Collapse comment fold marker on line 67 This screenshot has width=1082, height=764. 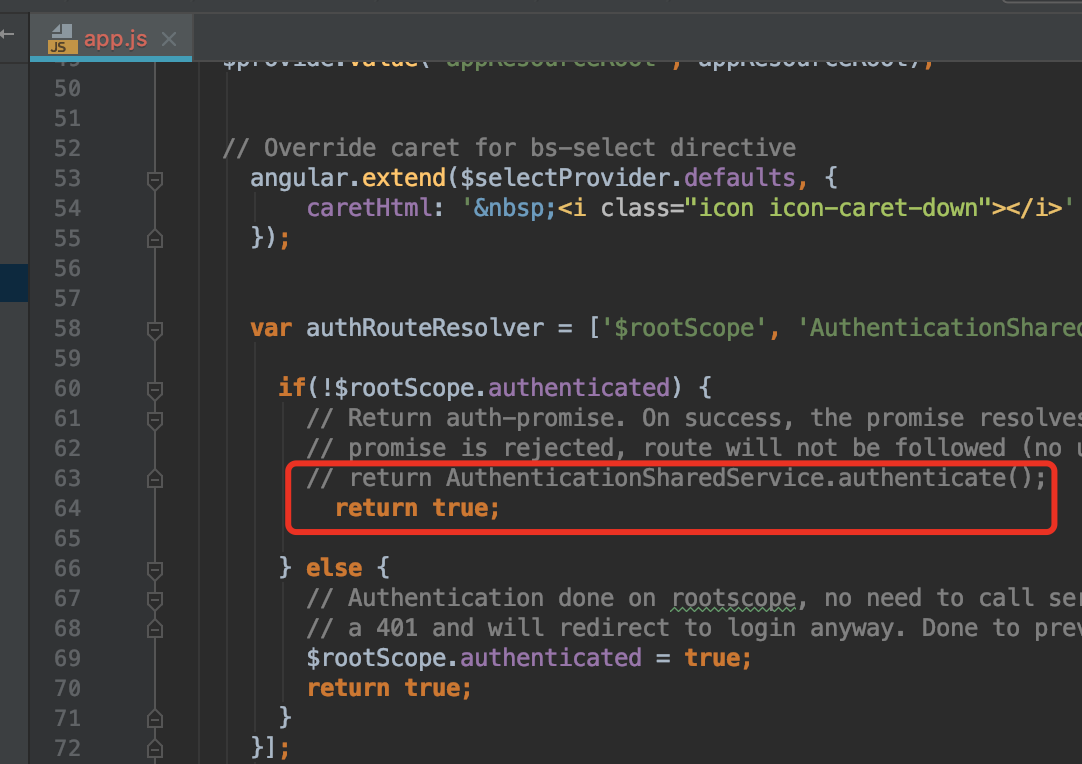point(155,599)
